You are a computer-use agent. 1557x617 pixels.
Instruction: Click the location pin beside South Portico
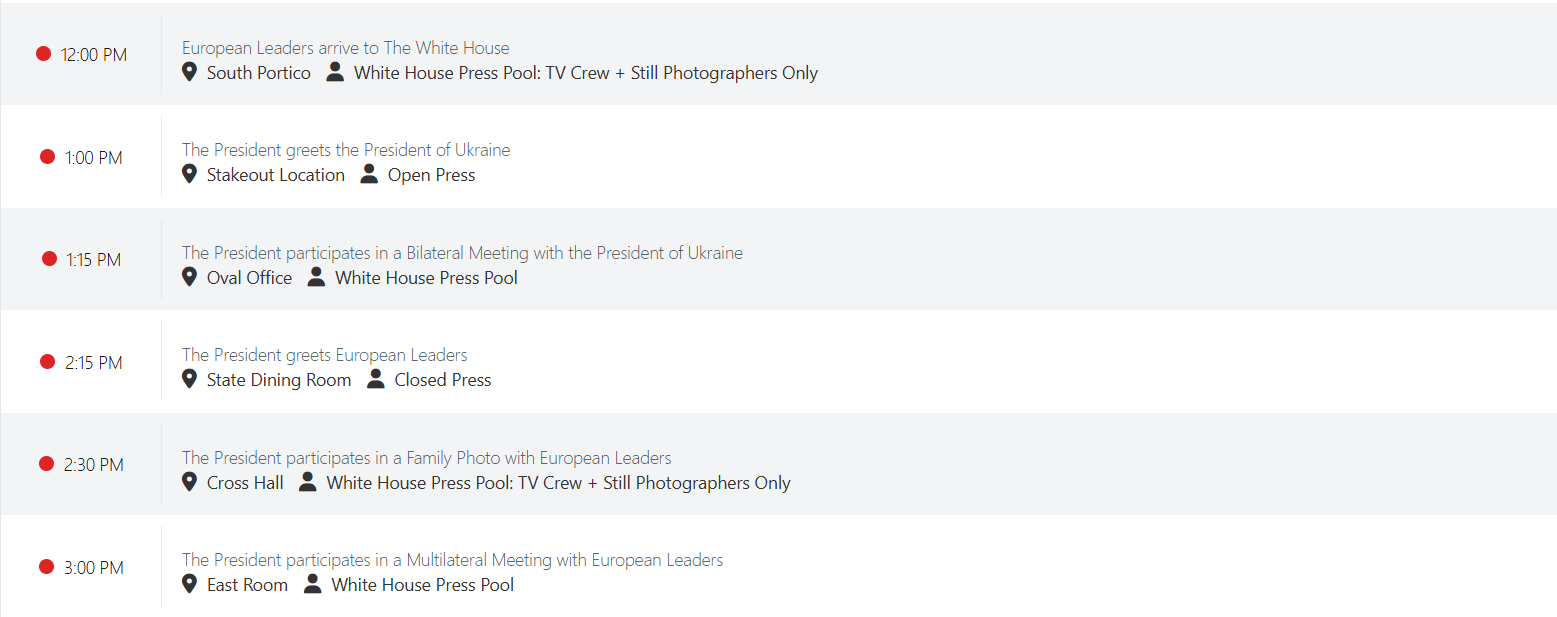click(x=189, y=72)
